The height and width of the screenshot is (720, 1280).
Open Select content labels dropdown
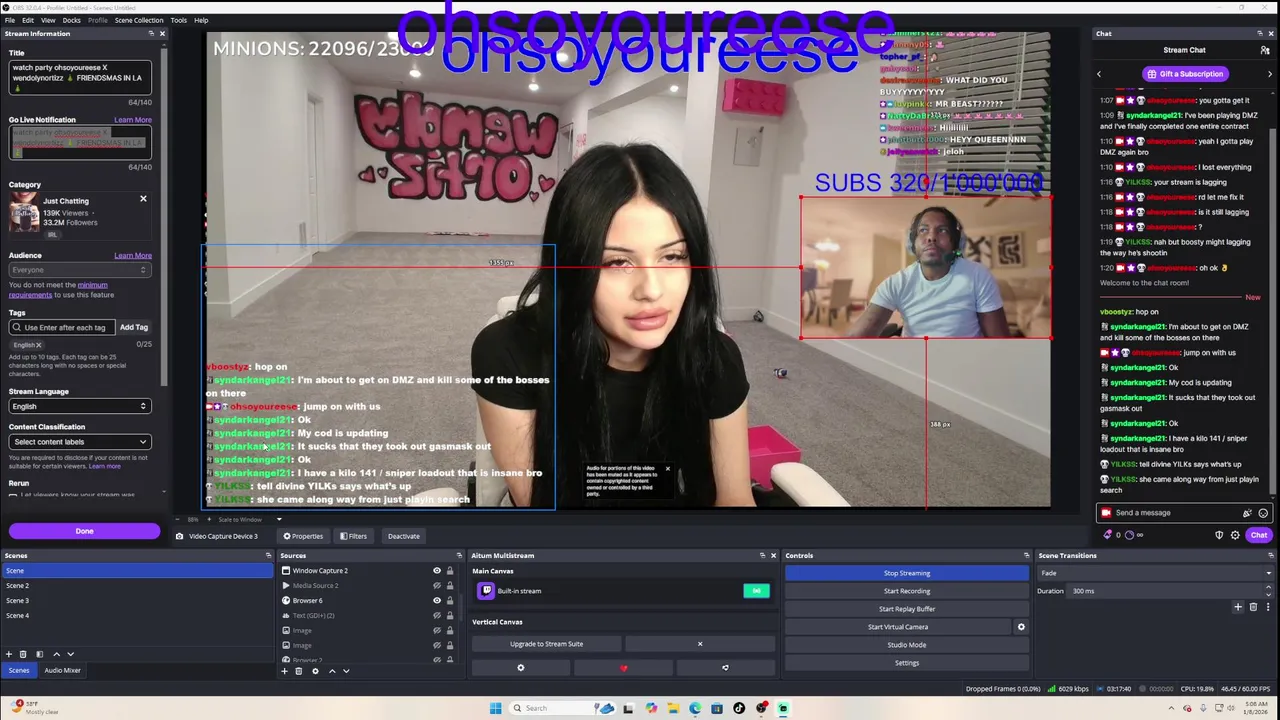pyautogui.click(x=80, y=442)
